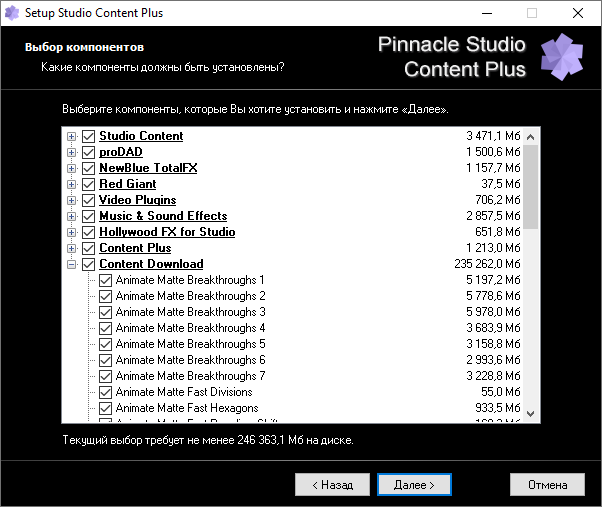Uncheck Animate Matte Fast Hexagons checkbox
This screenshot has width=602, height=507.
point(106,408)
